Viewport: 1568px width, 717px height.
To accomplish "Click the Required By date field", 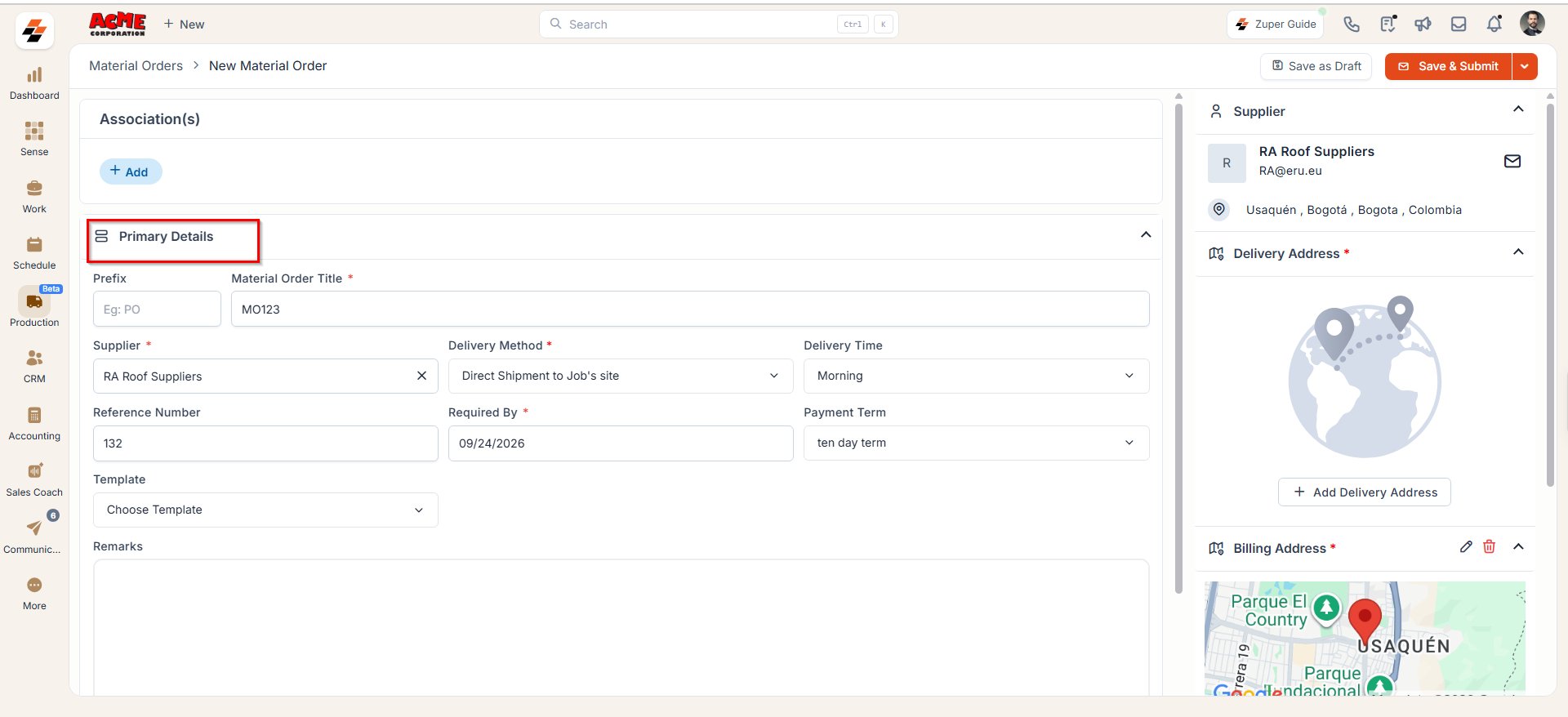I will [x=621, y=443].
